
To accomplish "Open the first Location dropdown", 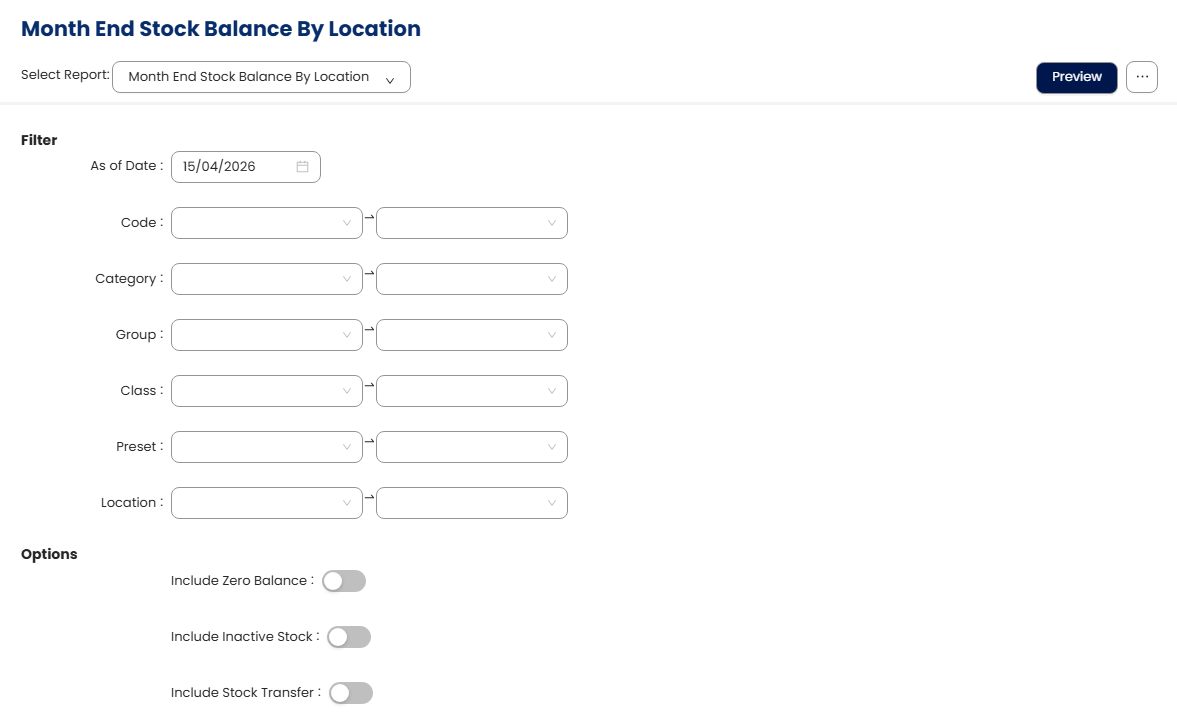I will (267, 503).
